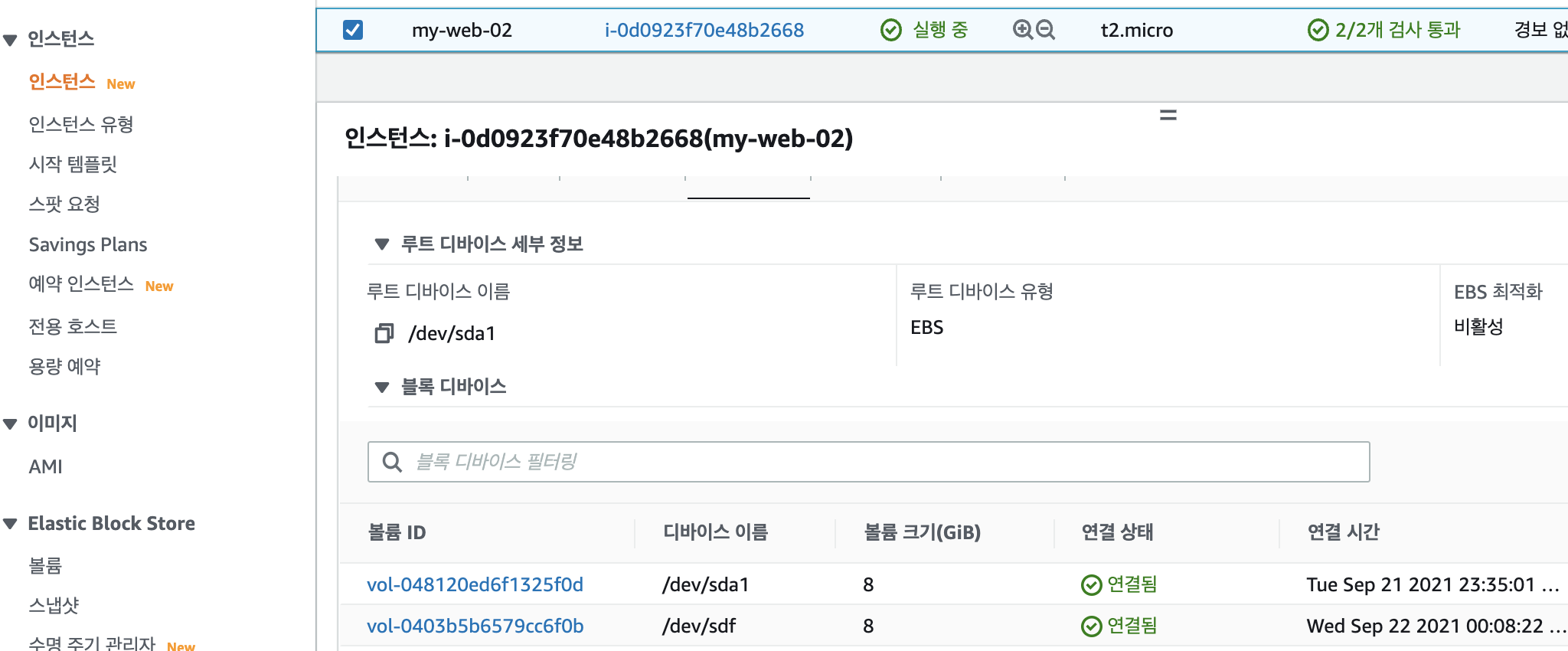1568x651 pixels.
Task: Sort by 디바이스 이름 column header
Action: pyautogui.click(x=715, y=532)
